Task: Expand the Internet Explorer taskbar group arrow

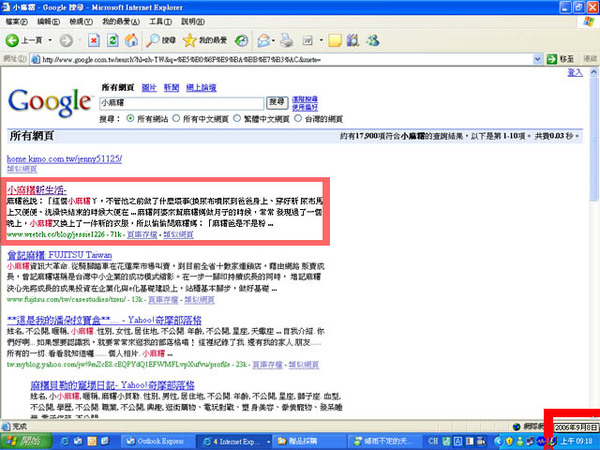Action: [x=268, y=441]
